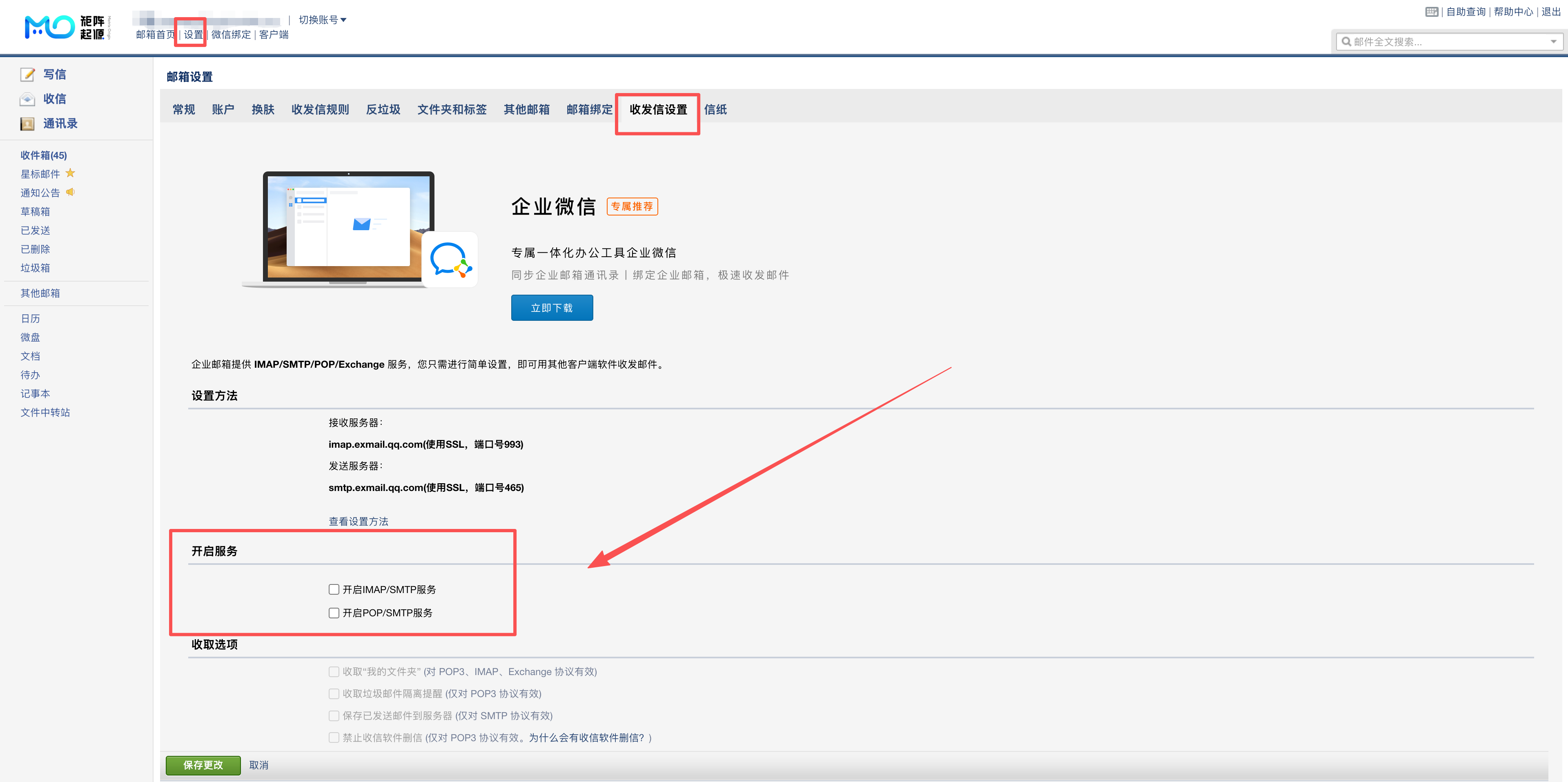
Task: Open the 收发信规则 tab
Action: pyautogui.click(x=320, y=109)
